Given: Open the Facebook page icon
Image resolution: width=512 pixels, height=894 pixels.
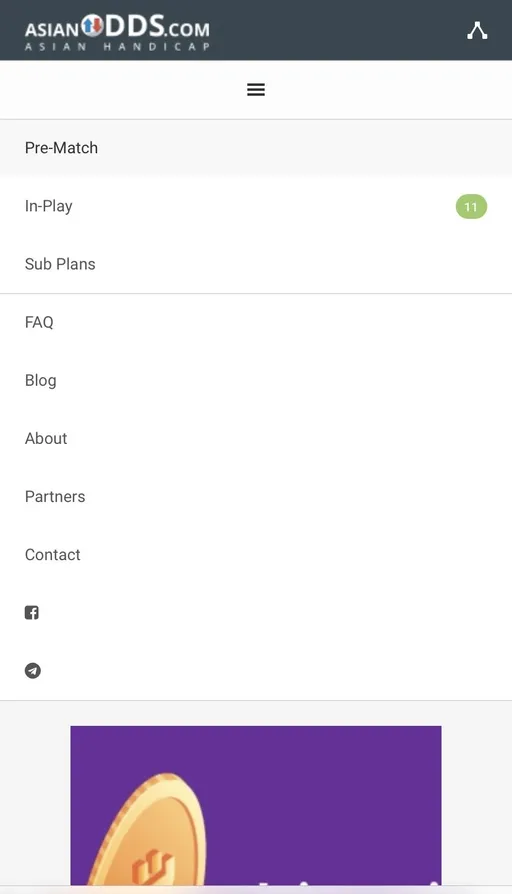Looking at the screenshot, I should point(32,613).
